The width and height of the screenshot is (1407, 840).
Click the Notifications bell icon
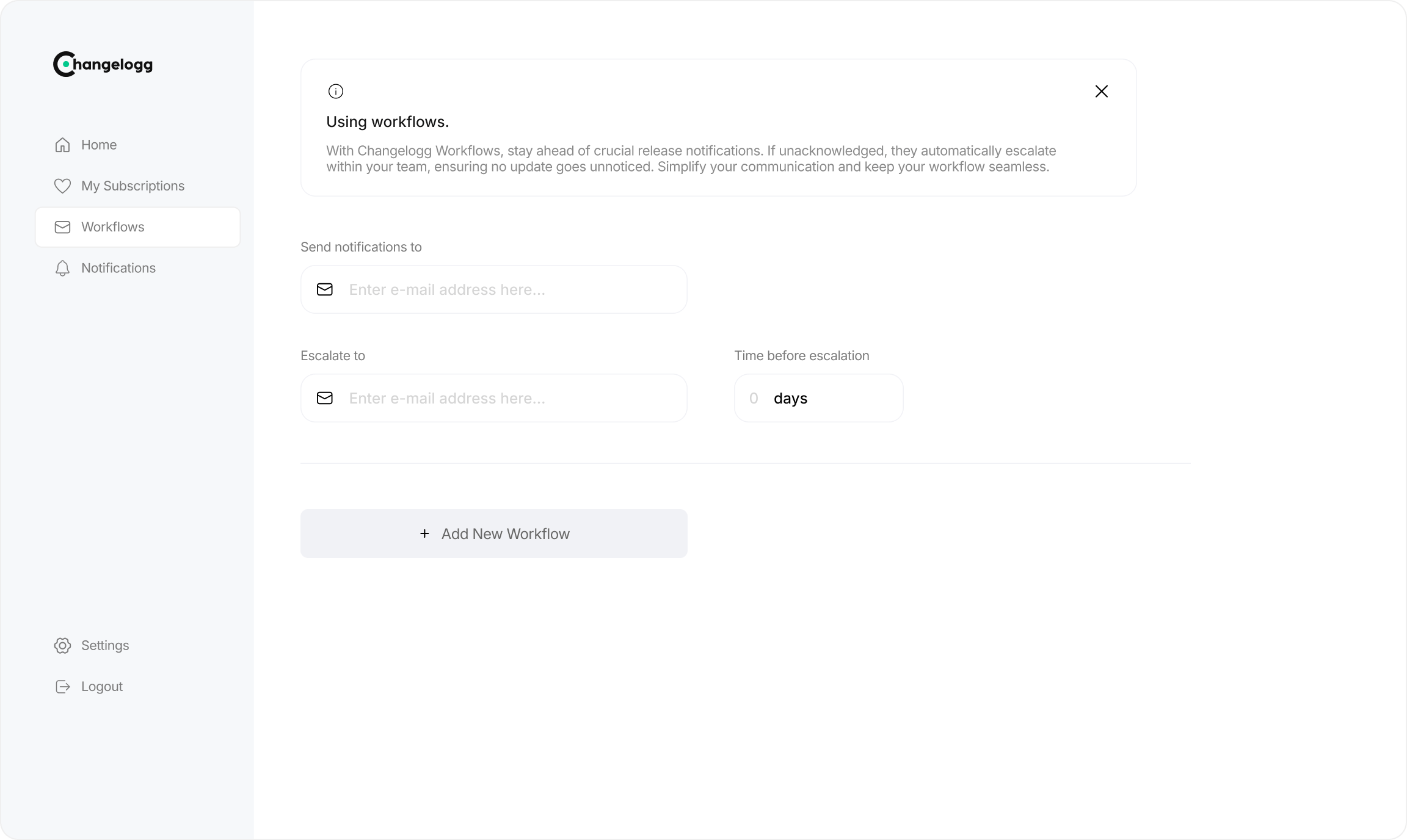click(x=62, y=268)
